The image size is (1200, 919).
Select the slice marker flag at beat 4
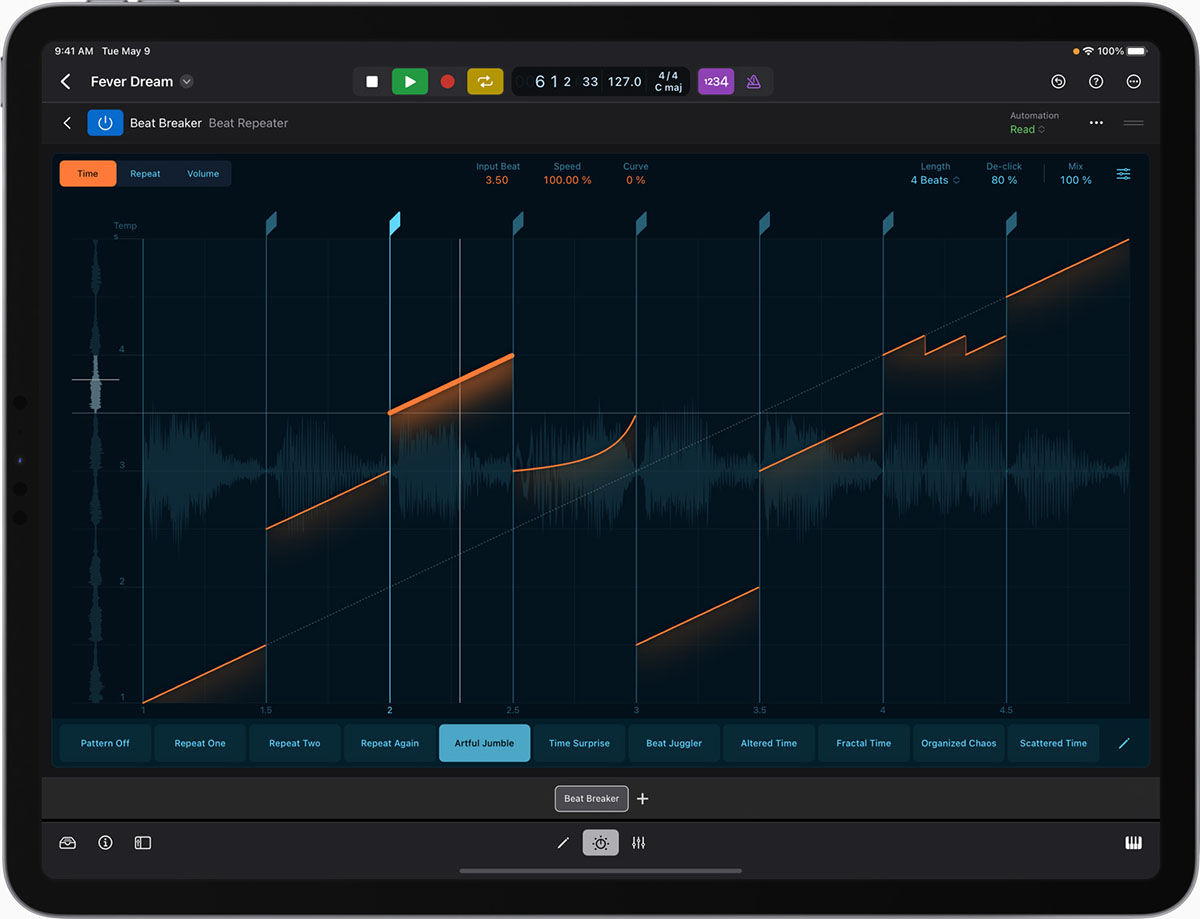pyautogui.click(x=887, y=223)
